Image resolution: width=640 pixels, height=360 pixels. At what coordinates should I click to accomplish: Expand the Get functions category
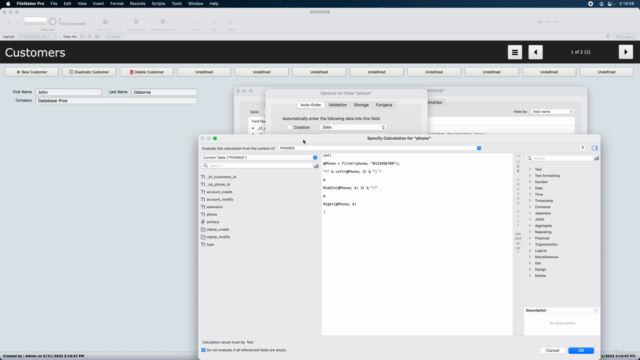click(x=530, y=263)
